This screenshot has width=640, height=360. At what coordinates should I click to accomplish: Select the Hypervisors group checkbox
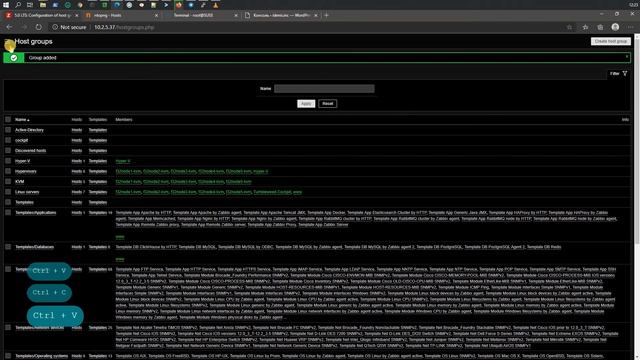click(x=8, y=171)
